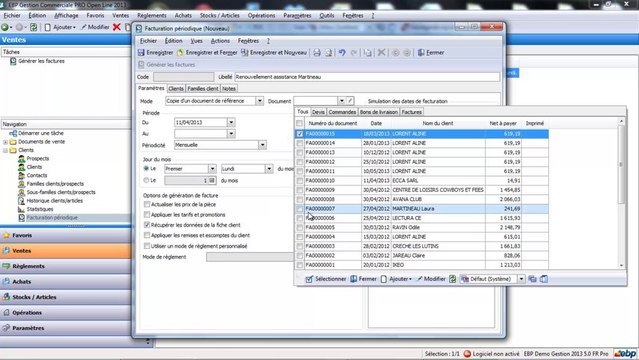Open Historique clients/articles in navigation
Screen dimensions: 639x360
pyautogui.click(x=55, y=201)
